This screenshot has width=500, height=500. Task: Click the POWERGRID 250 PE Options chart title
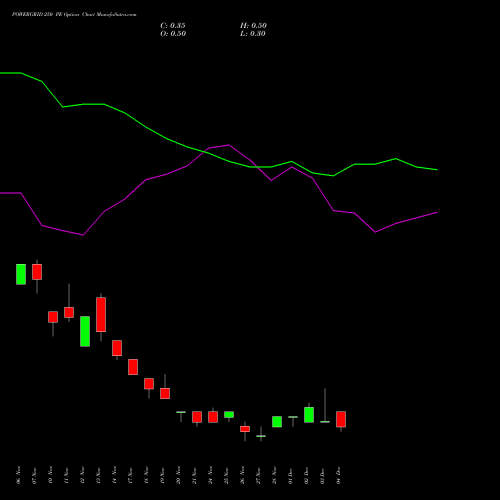coord(74,14)
